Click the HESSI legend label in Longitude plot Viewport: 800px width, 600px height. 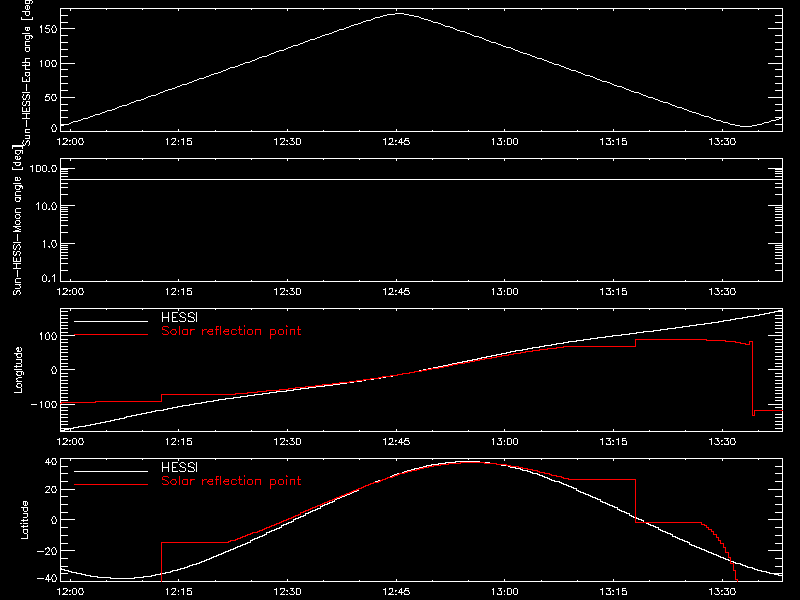179,317
